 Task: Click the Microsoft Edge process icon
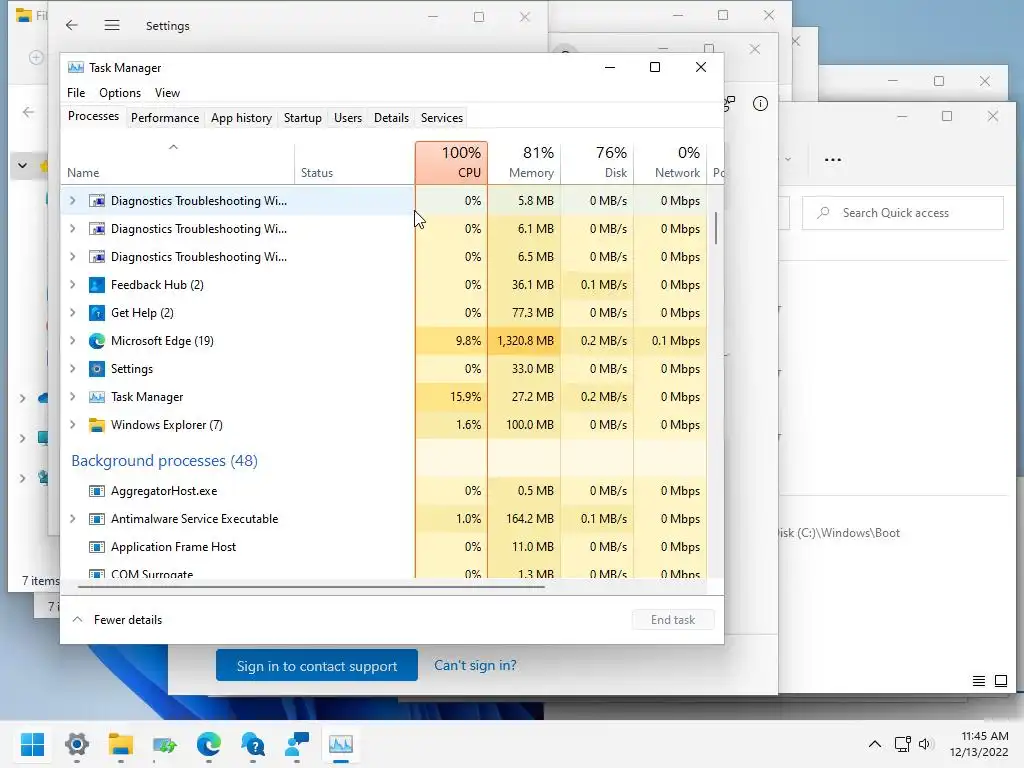(x=97, y=341)
